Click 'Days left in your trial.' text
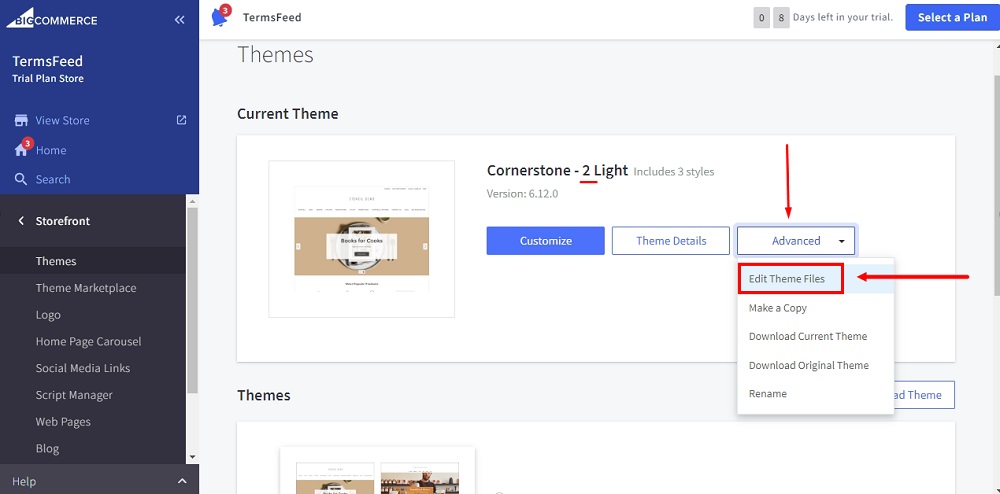The height and width of the screenshot is (494, 1000). click(x=842, y=17)
